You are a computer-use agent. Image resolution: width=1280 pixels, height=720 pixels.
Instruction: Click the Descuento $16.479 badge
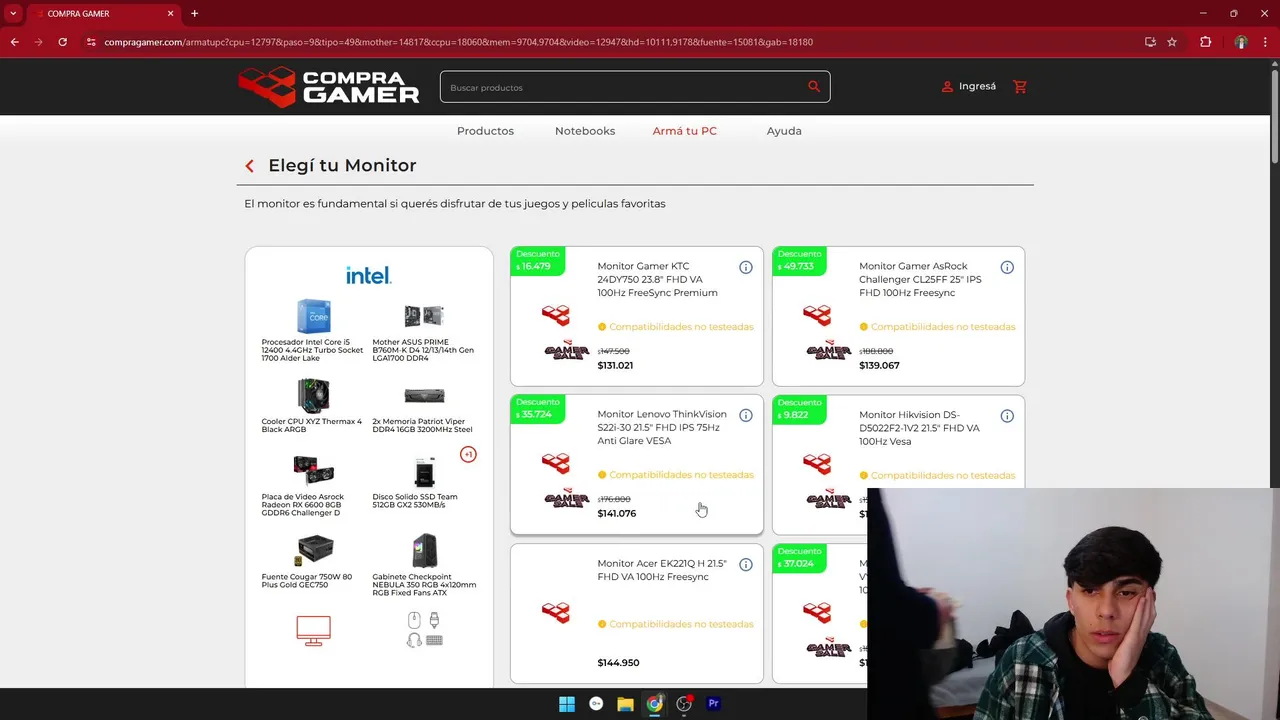537,260
